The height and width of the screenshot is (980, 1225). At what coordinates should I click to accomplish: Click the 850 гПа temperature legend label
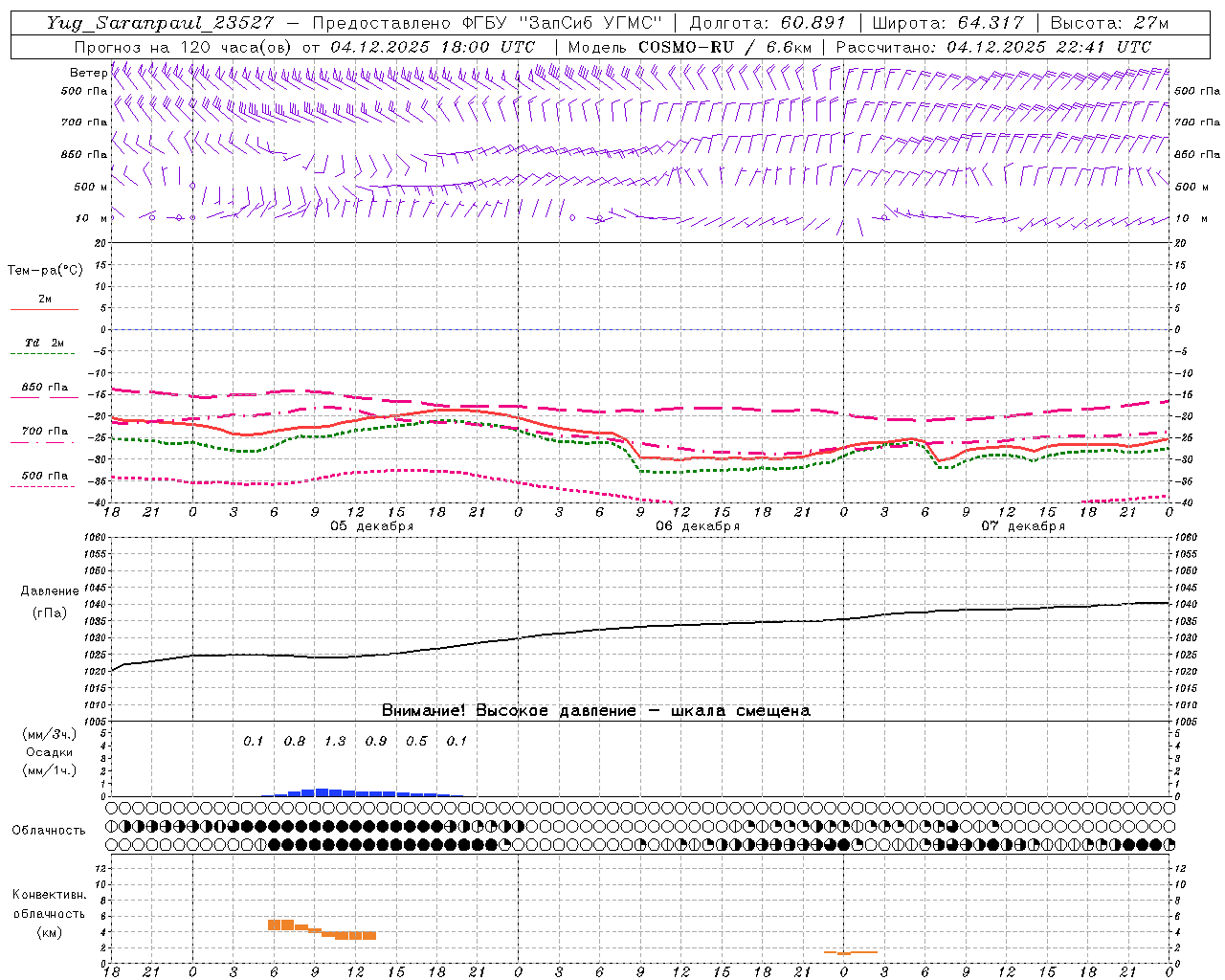point(45,388)
